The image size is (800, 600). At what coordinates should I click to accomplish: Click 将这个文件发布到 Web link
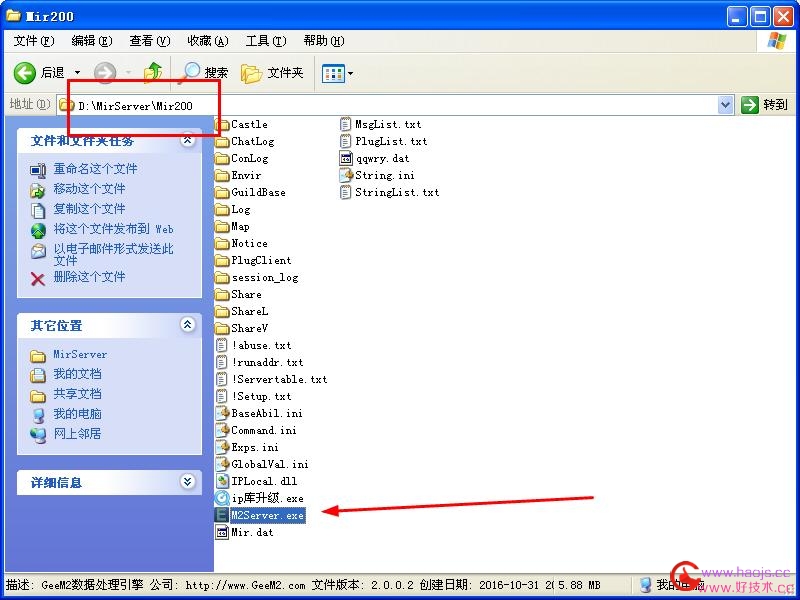[113, 229]
